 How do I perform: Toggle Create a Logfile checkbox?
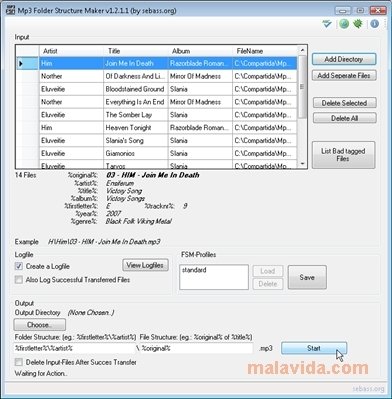point(19,266)
